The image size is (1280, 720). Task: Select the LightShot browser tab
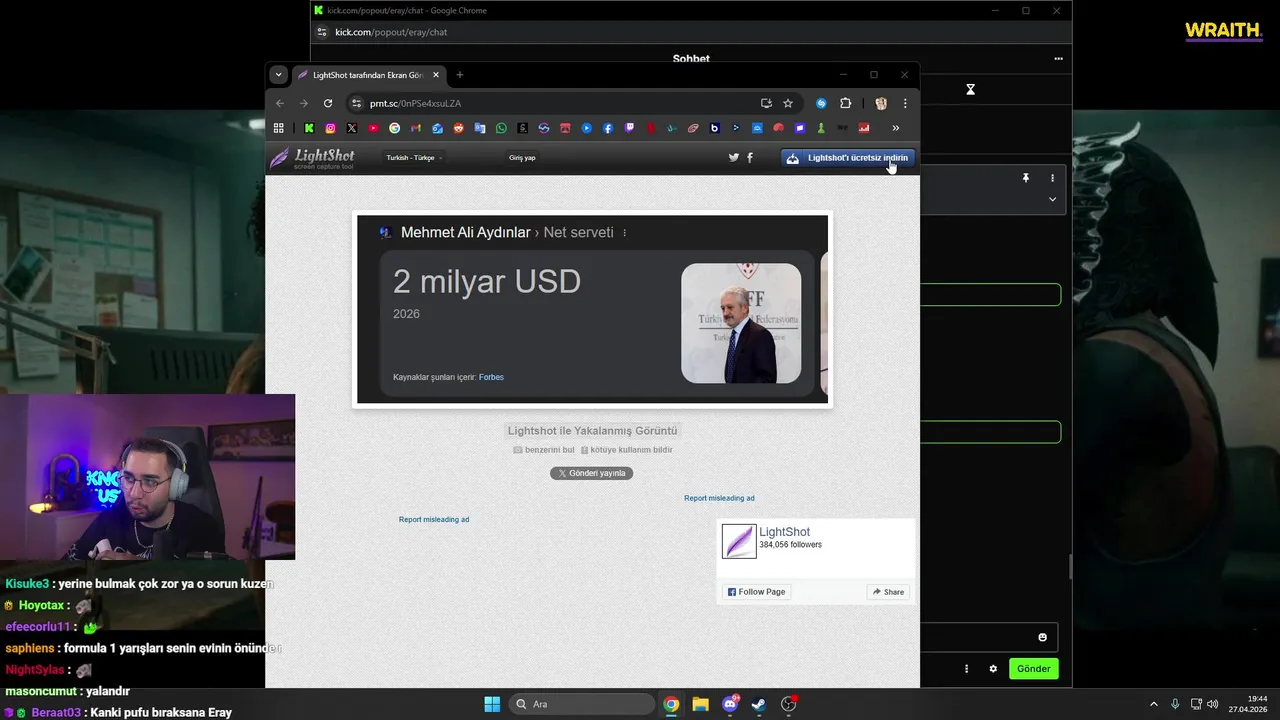[367, 75]
